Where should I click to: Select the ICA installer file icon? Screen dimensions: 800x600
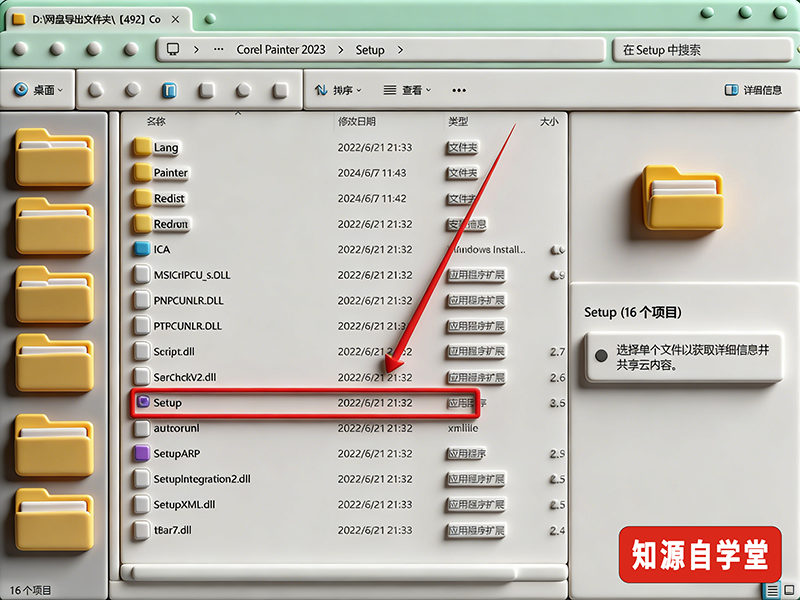(x=141, y=249)
